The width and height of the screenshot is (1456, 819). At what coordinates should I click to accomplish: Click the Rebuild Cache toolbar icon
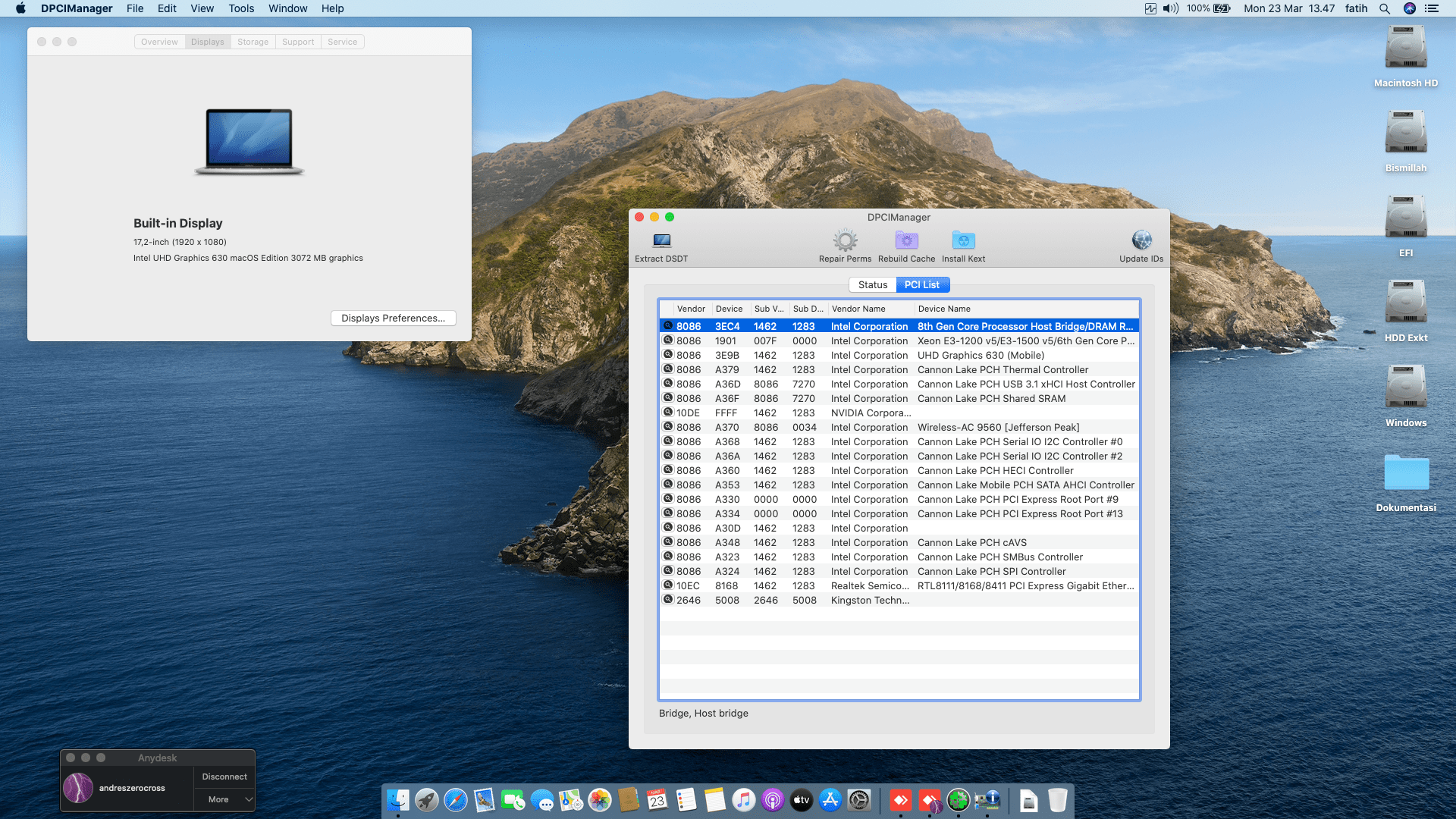[x=906, y=241]
